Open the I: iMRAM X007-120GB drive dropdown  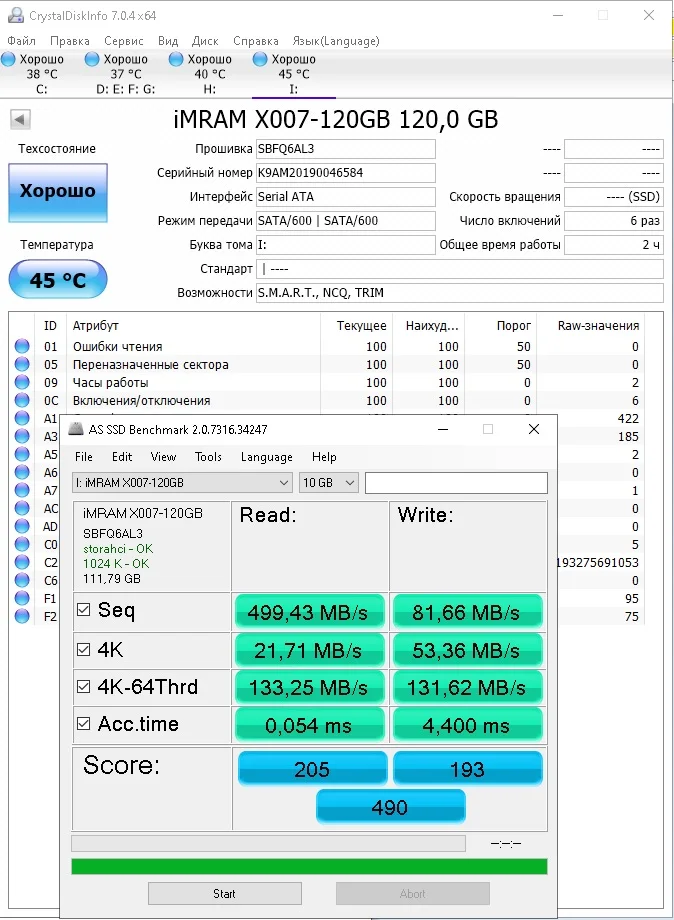pos(182,483)
